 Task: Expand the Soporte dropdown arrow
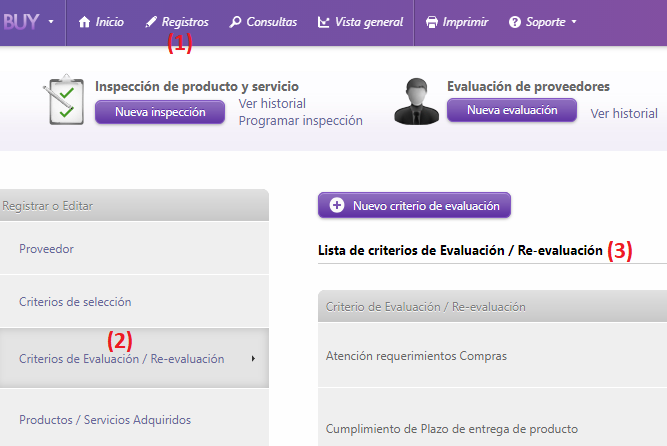coord(574,21)
